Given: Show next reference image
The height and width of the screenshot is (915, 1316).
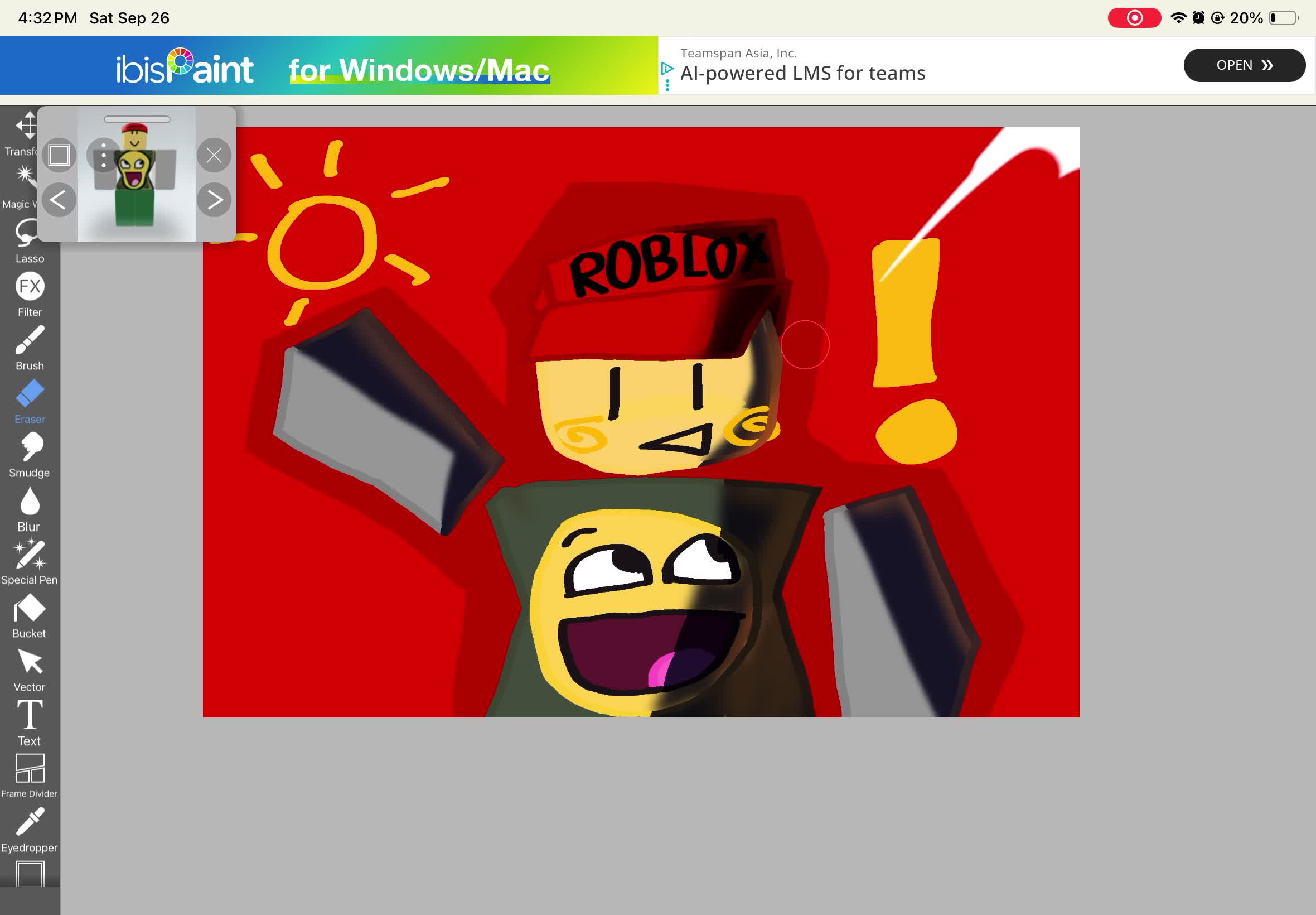Looking at the screenshot, I should click(214, 200).
